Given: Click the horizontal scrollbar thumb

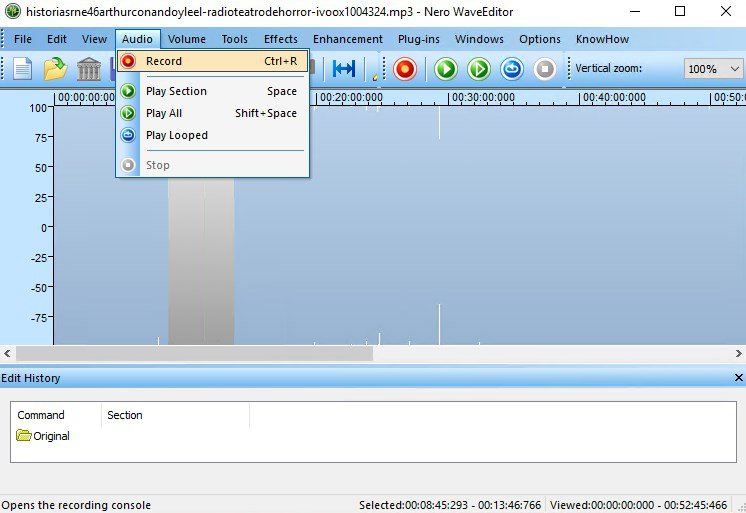Looking at the screenshot, I should [194, 354].
